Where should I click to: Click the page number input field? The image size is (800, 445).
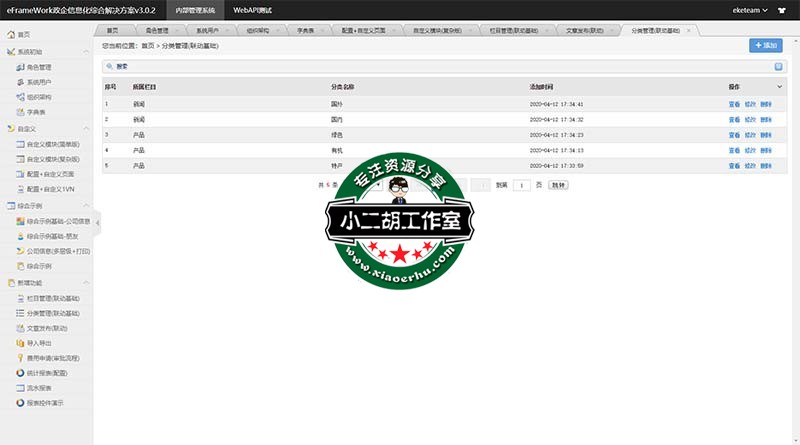521,185
